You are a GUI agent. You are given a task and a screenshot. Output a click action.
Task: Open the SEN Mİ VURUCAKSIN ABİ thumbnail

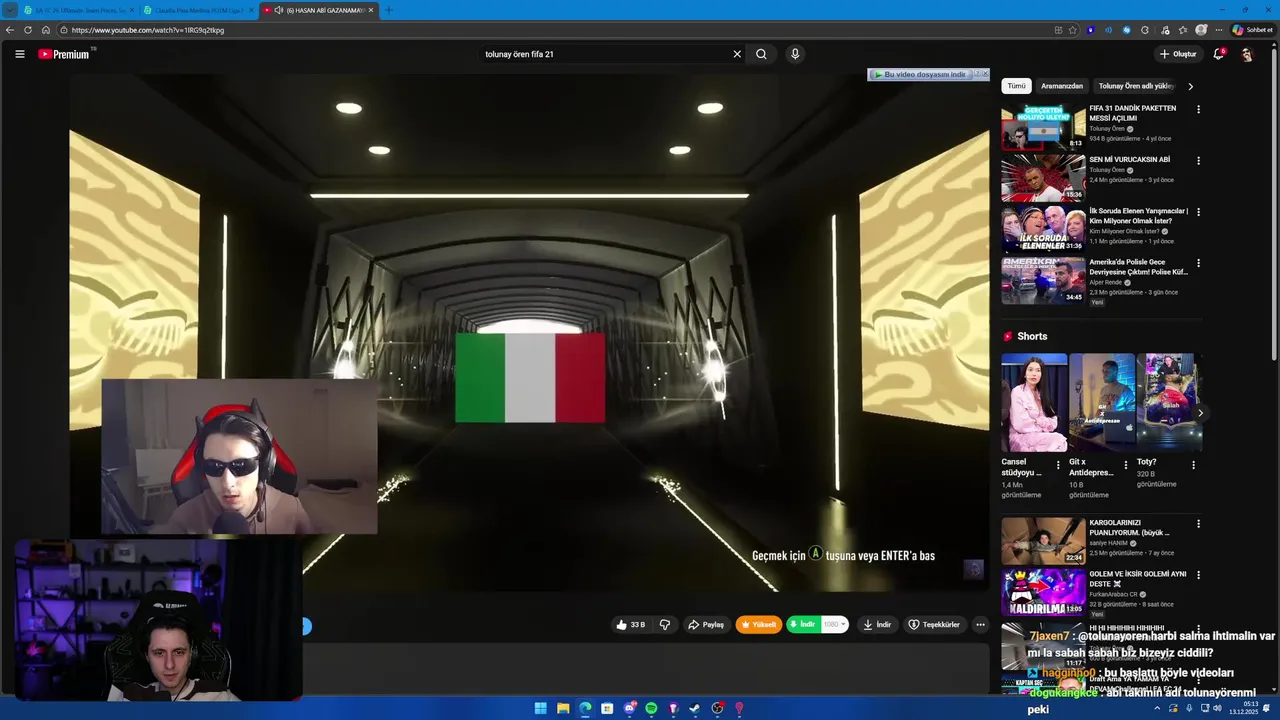pos(1043,177)
